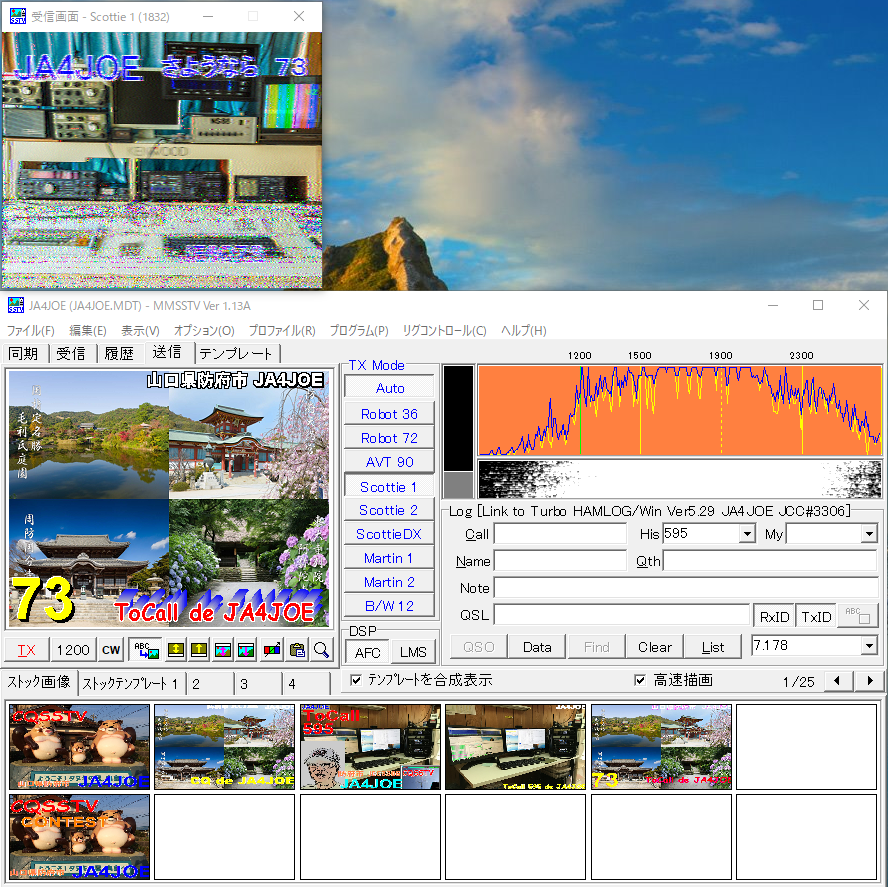The width and height of the screenshot is (888, 887).
Task: Select the ToCall 595 stock image thumbnail
Action: [370, 747]
